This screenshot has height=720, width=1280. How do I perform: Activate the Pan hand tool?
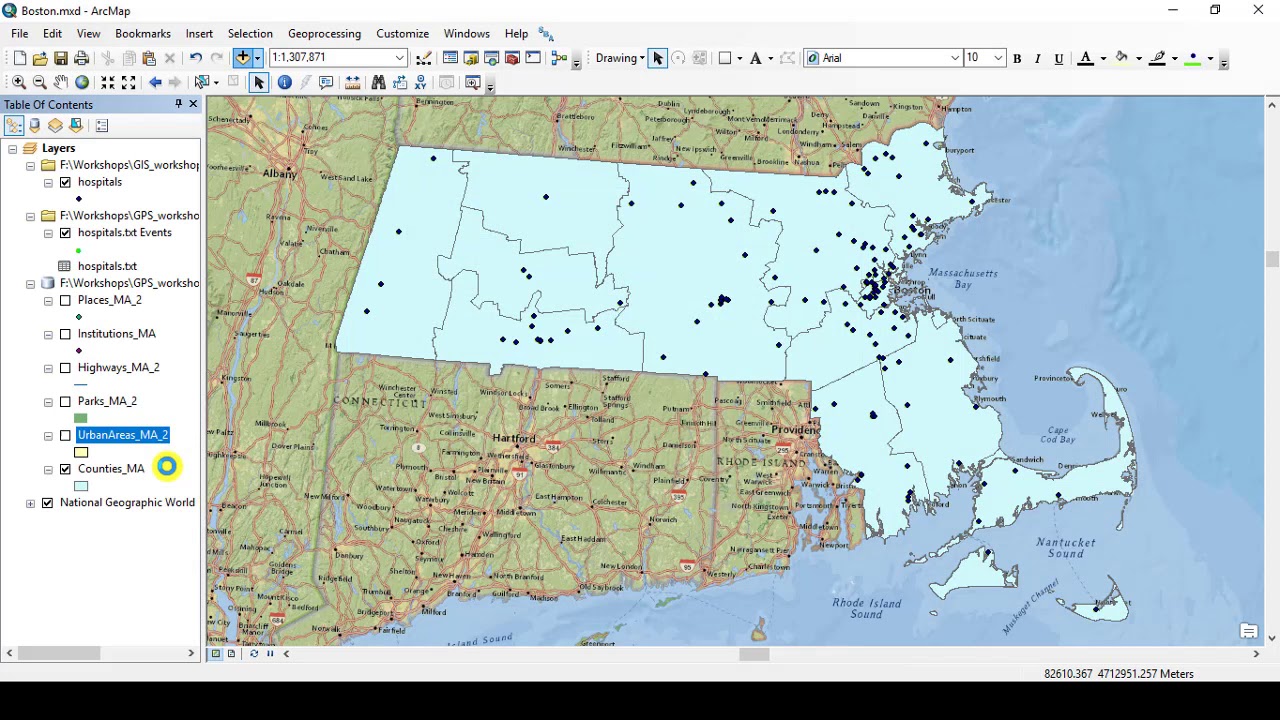tap(61, 82)
